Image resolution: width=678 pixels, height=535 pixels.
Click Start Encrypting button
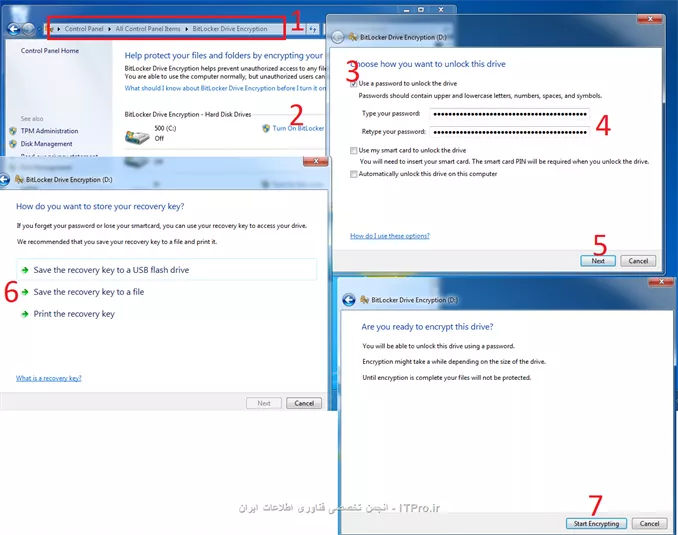596,523
